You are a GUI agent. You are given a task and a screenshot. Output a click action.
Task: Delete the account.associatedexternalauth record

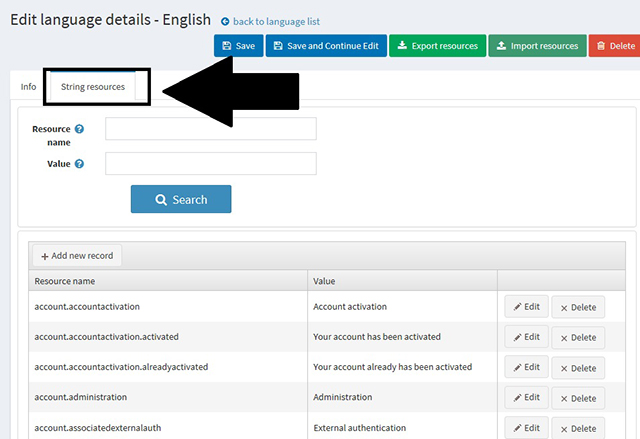tap(578, 428)
